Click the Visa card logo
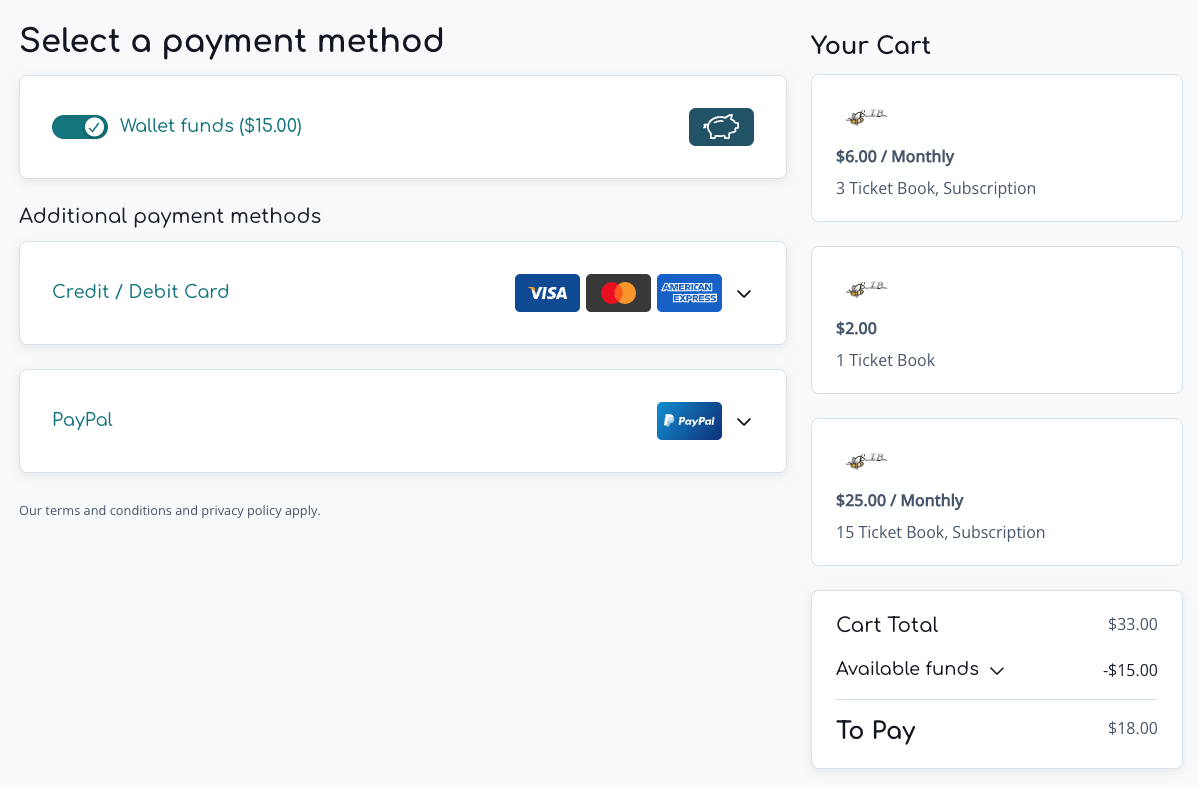 tap(548, 293)
